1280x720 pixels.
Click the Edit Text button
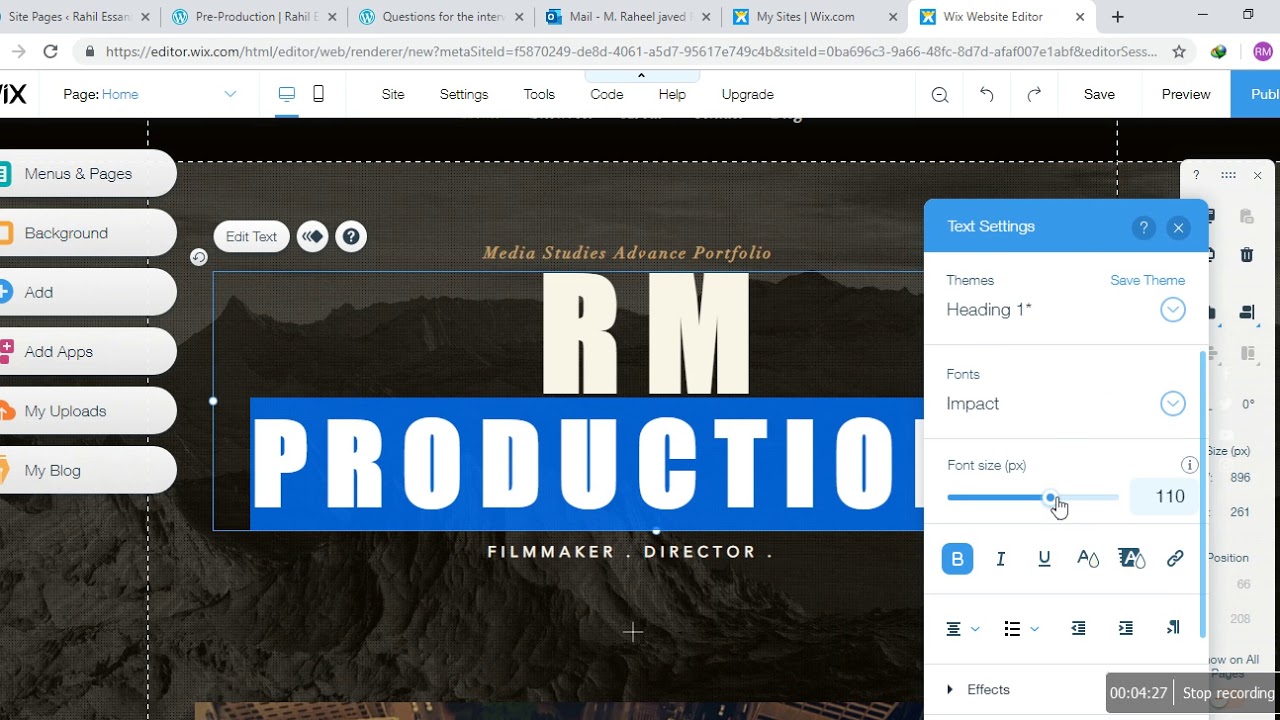251,237
